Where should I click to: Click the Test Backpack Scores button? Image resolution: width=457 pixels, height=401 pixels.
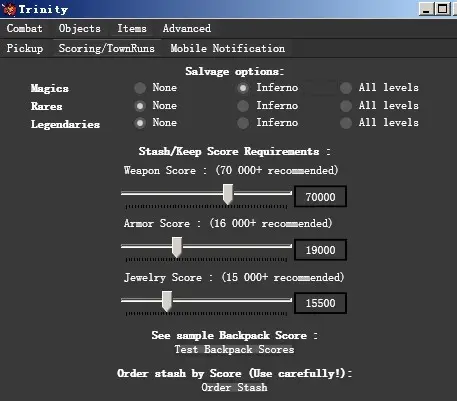tap(234, 349)
